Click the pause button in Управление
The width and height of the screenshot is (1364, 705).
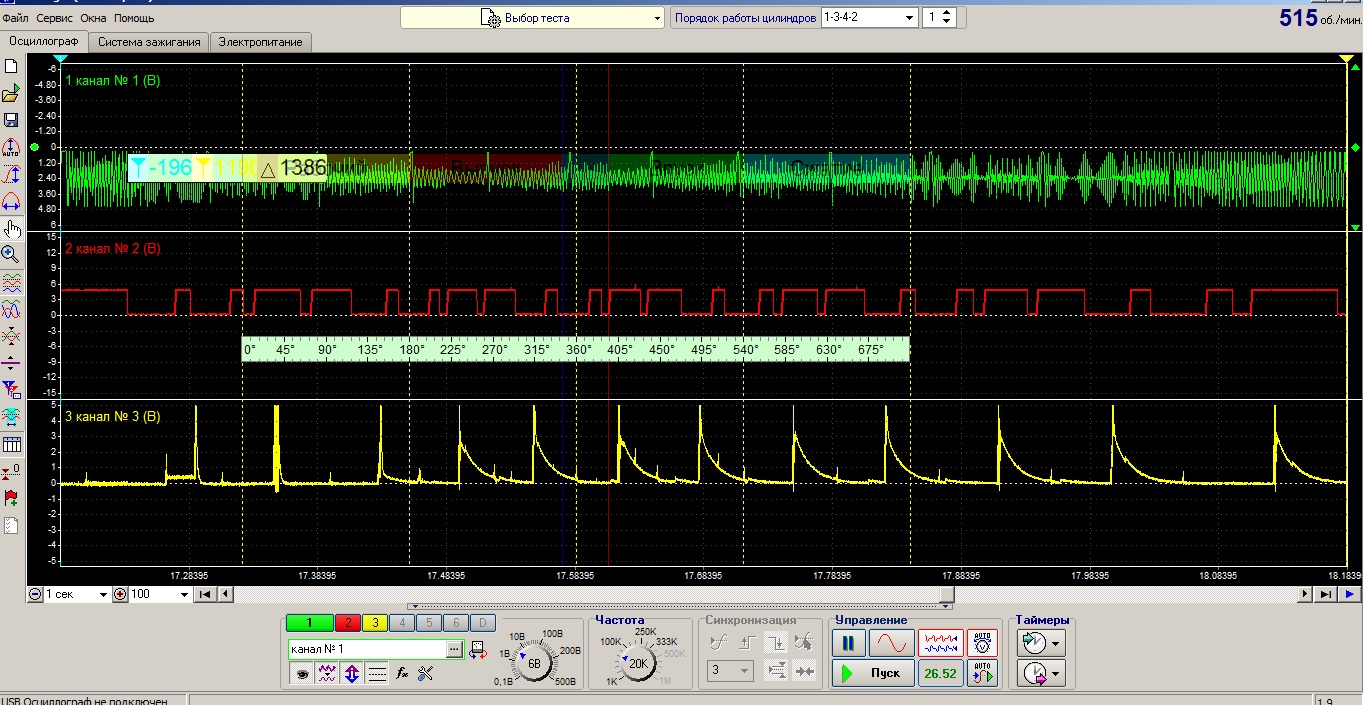tap(849, 643)
